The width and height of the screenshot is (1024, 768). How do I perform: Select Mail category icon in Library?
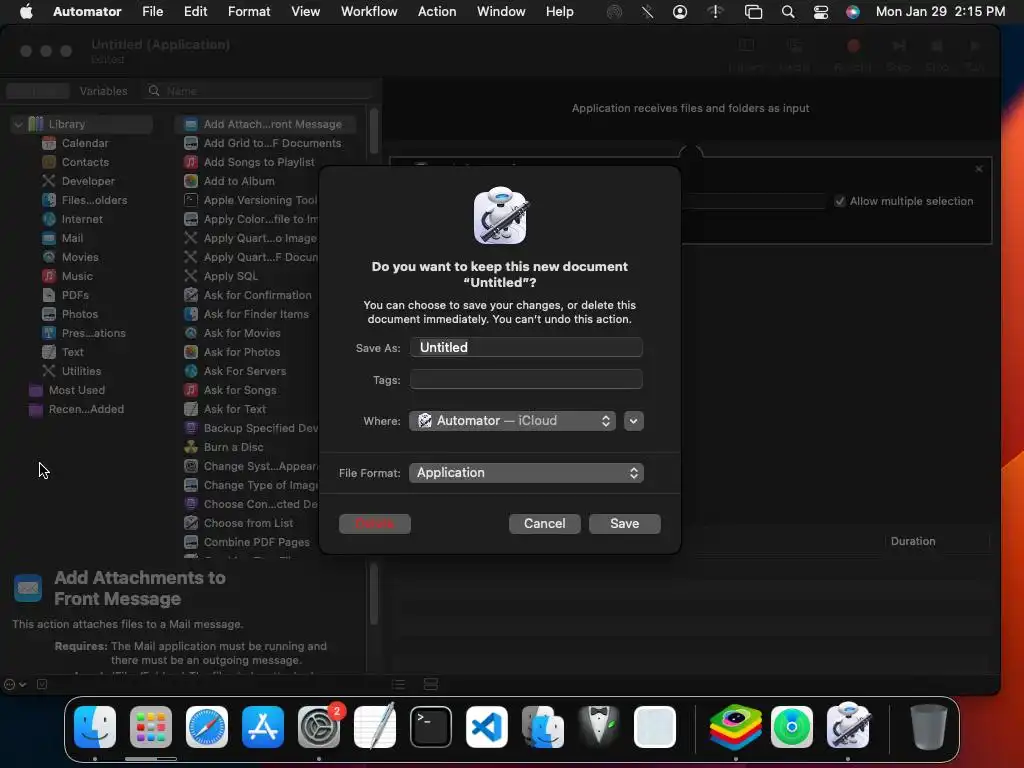pyautogui.click(x=49, y=238)
